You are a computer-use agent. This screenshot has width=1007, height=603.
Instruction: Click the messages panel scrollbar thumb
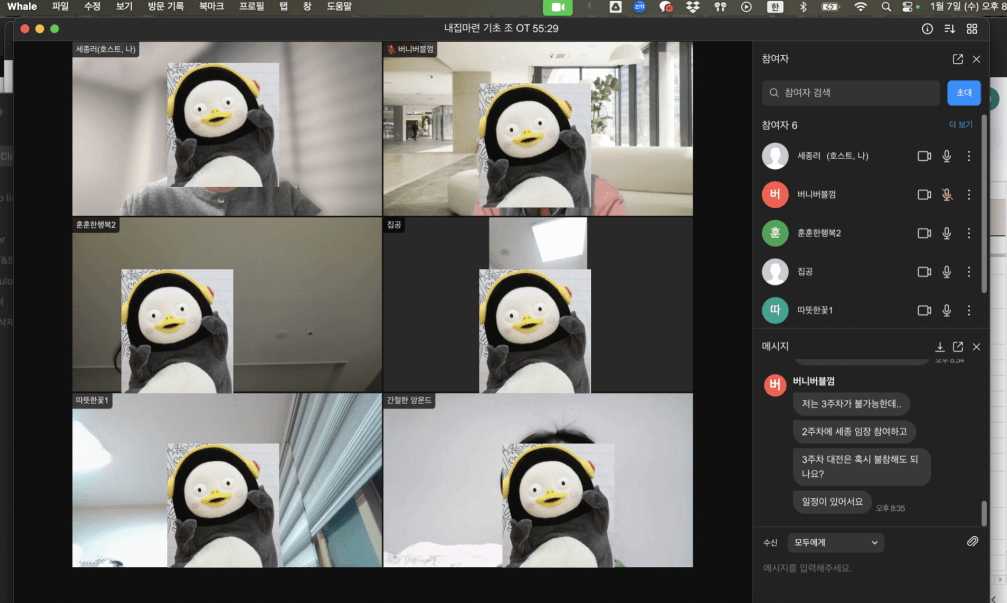tap(984, 513)
